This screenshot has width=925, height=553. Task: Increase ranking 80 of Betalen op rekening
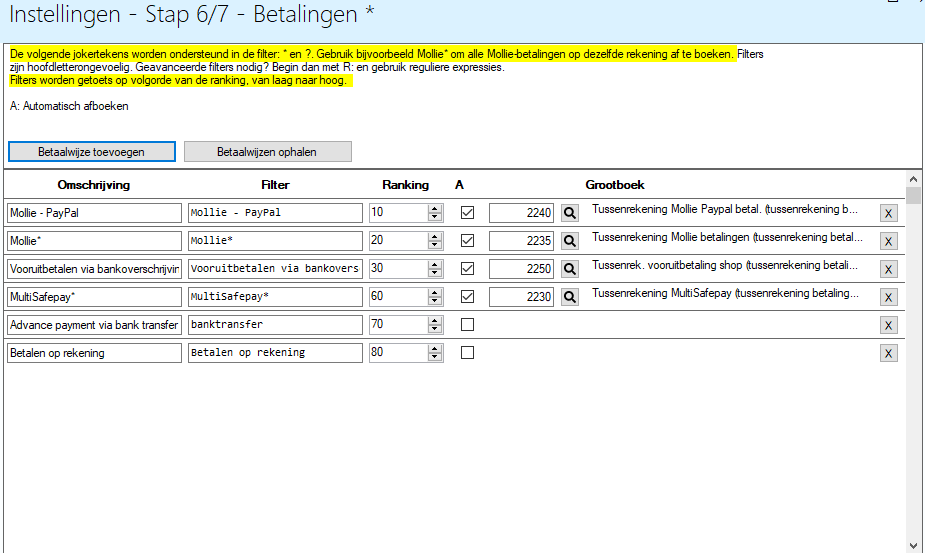click(x=435, y=348)
